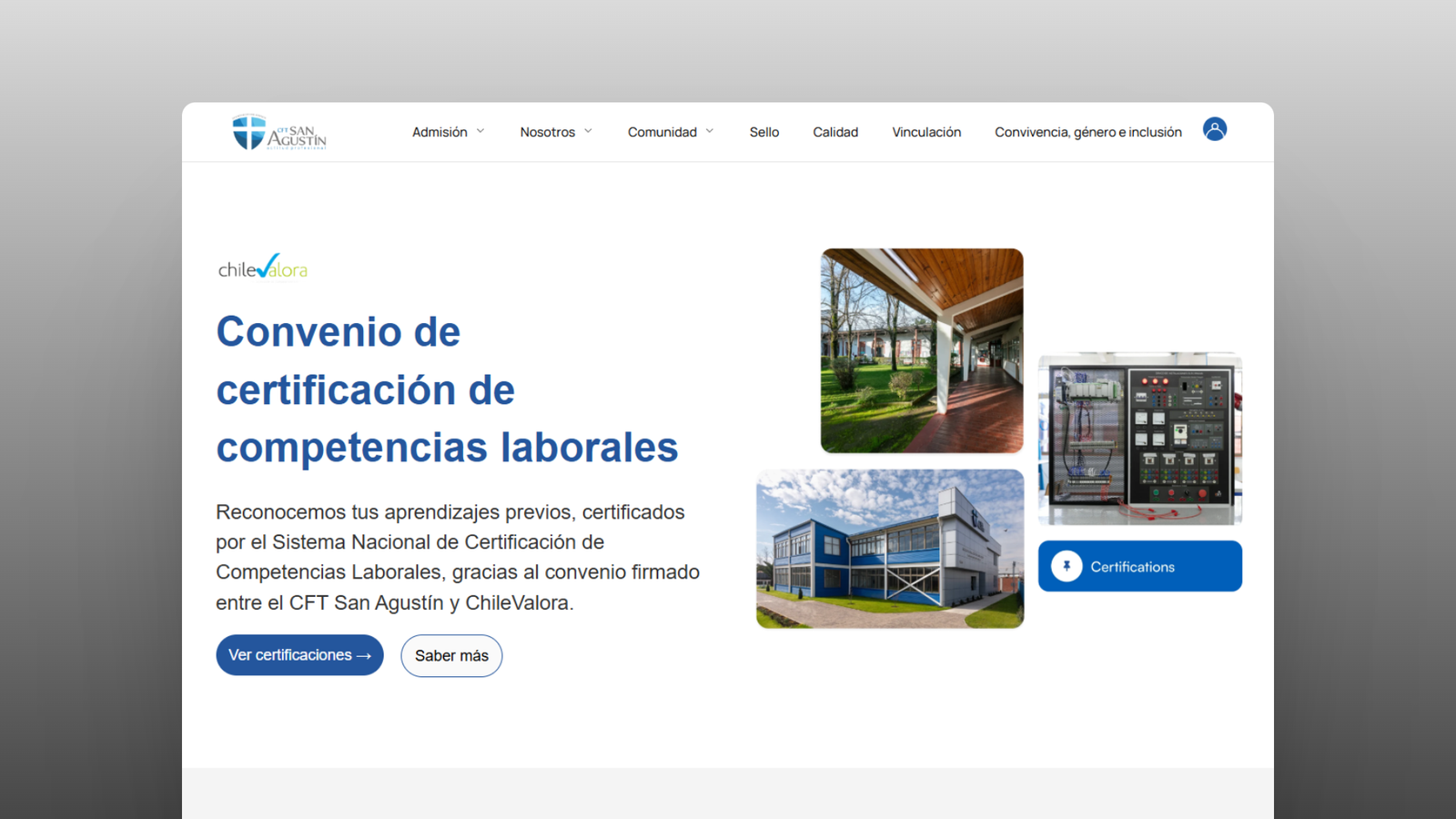Click the Saber más button
The image size is (1456, 819).
coord(451,655)
